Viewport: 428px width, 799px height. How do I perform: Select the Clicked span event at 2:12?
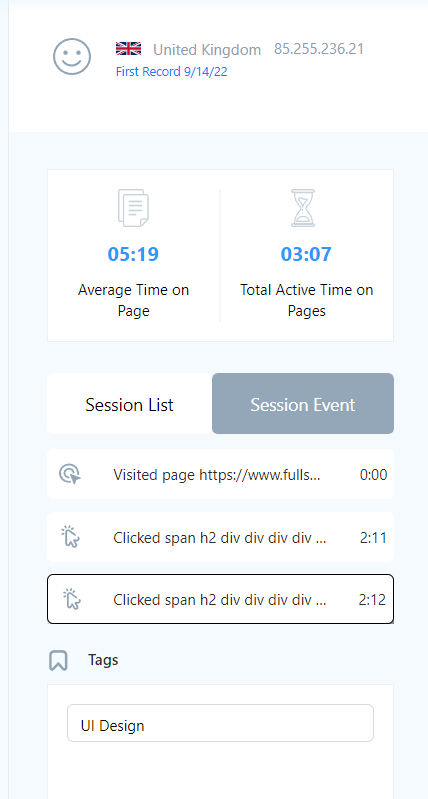tap(220, 599)
